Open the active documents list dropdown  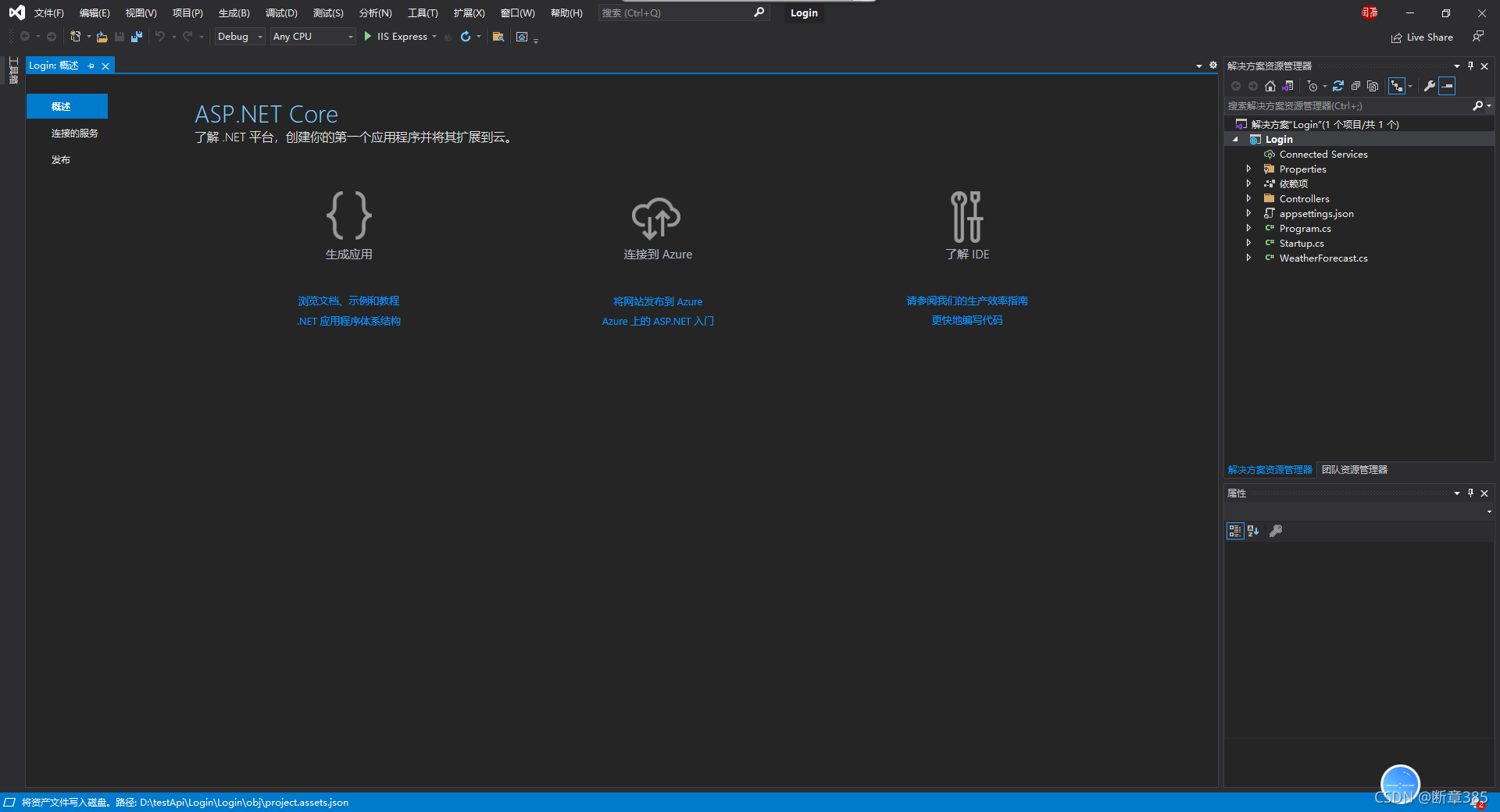(x=1199, y=66)
